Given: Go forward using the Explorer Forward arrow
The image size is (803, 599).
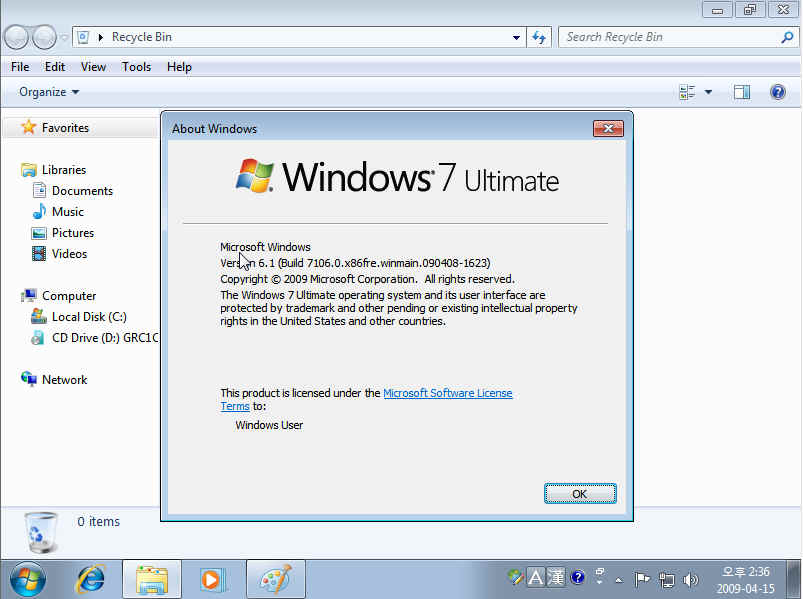Looking at the screenshot, I should point(45,37).
